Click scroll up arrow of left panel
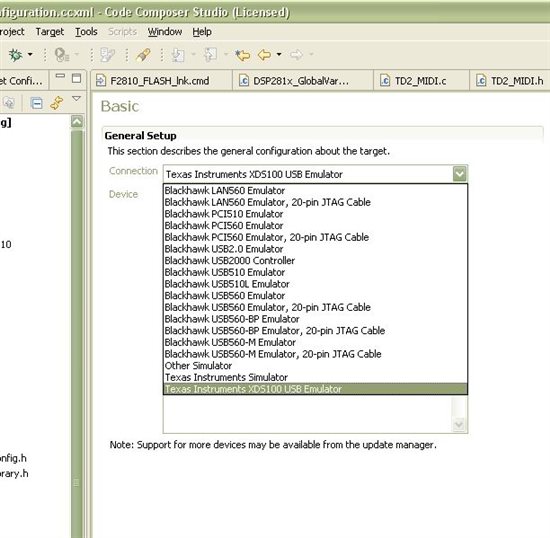Image resolution: width=550 pixels, height=538 pixels. 77,122
